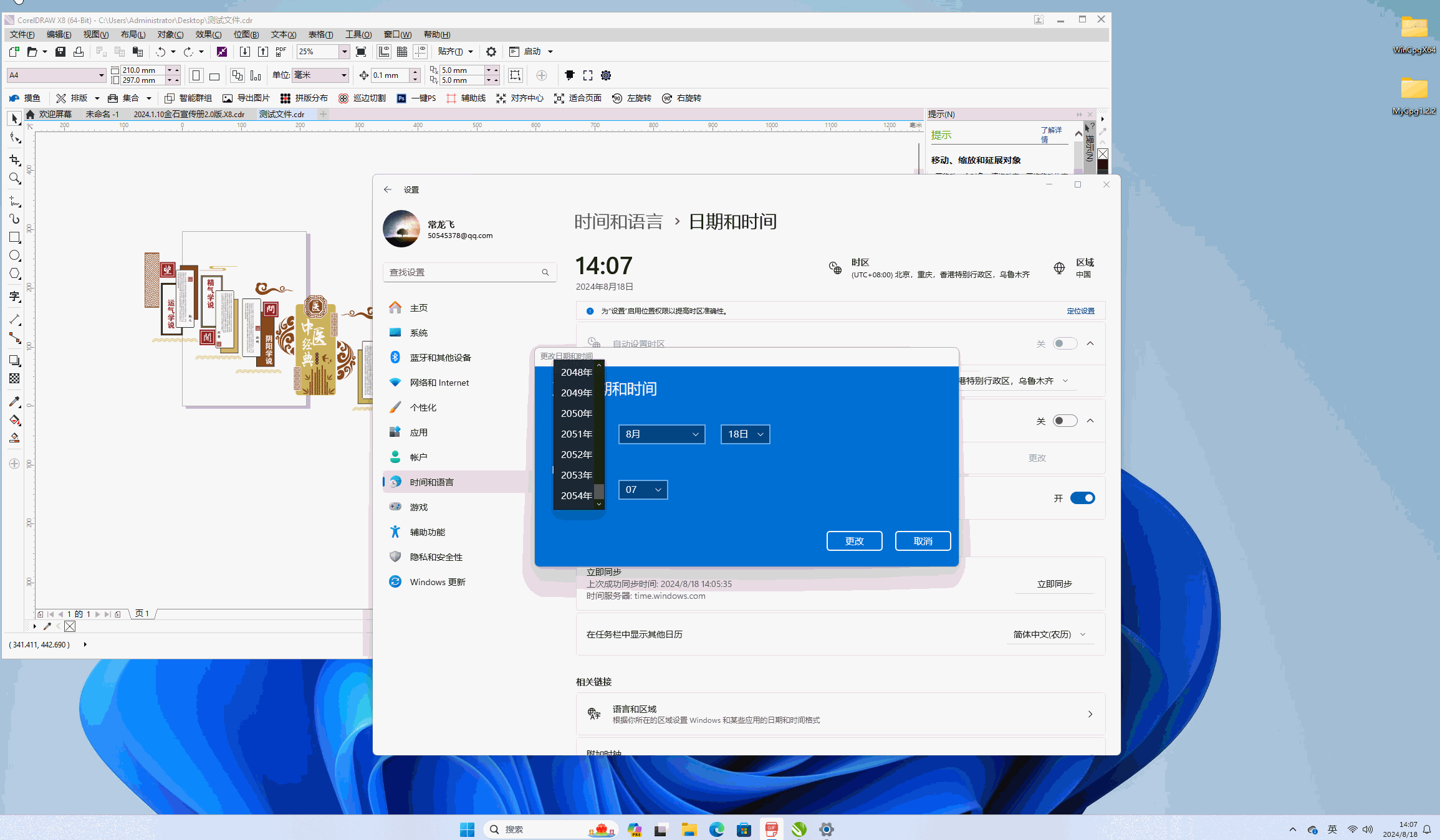Click the taskbar 搜索 search box
The height and width of the screenshot is (840, 1440).
point(550,829)
